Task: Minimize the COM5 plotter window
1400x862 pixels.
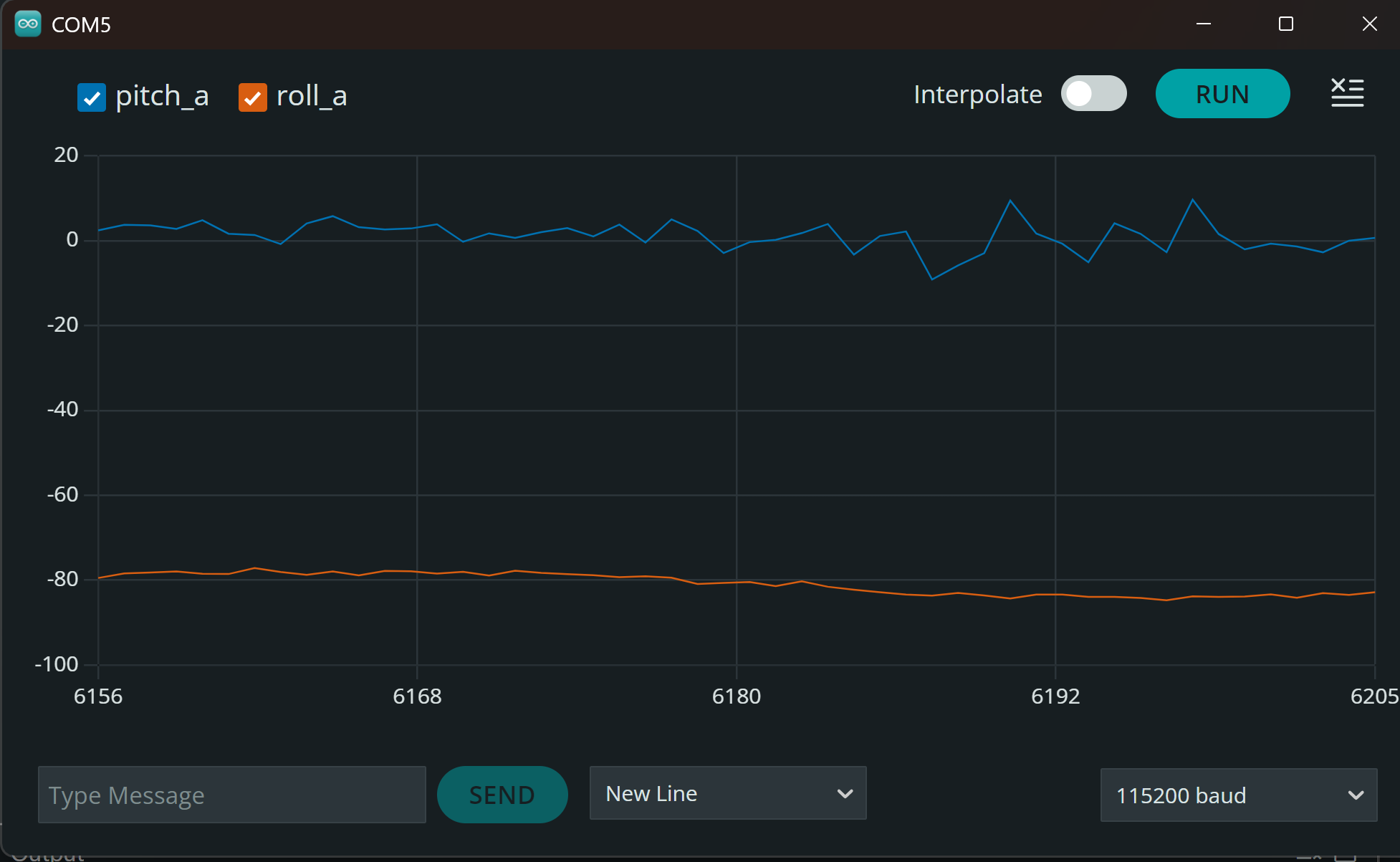Action: [x=1204, y=24]
